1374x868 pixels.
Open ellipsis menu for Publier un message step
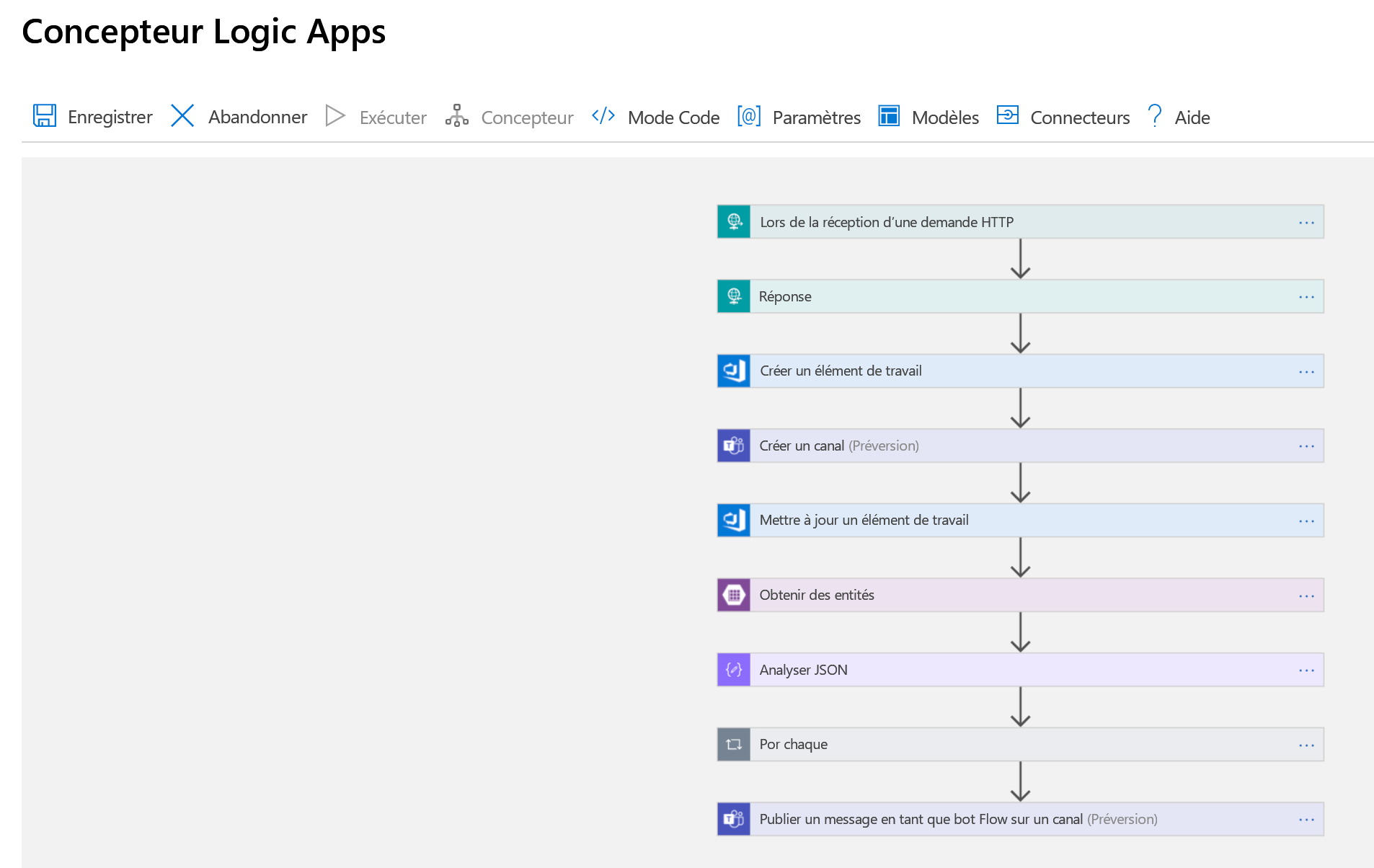click(1306, 820)
